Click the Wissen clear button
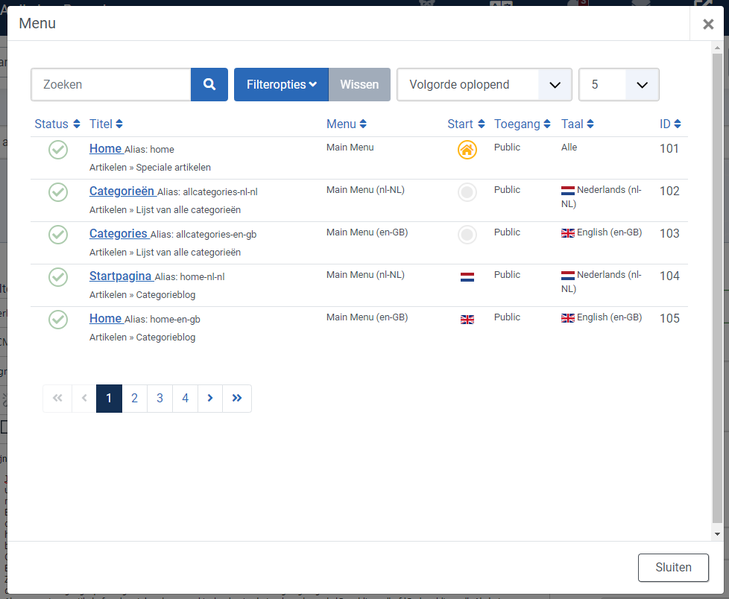729x599 pixels. tap(359, 85)
